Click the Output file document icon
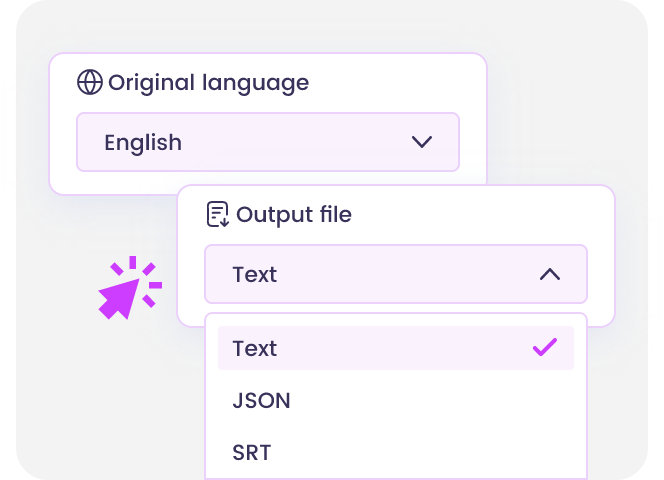Viewport: 664px width, 480px height. pos(217,214)
